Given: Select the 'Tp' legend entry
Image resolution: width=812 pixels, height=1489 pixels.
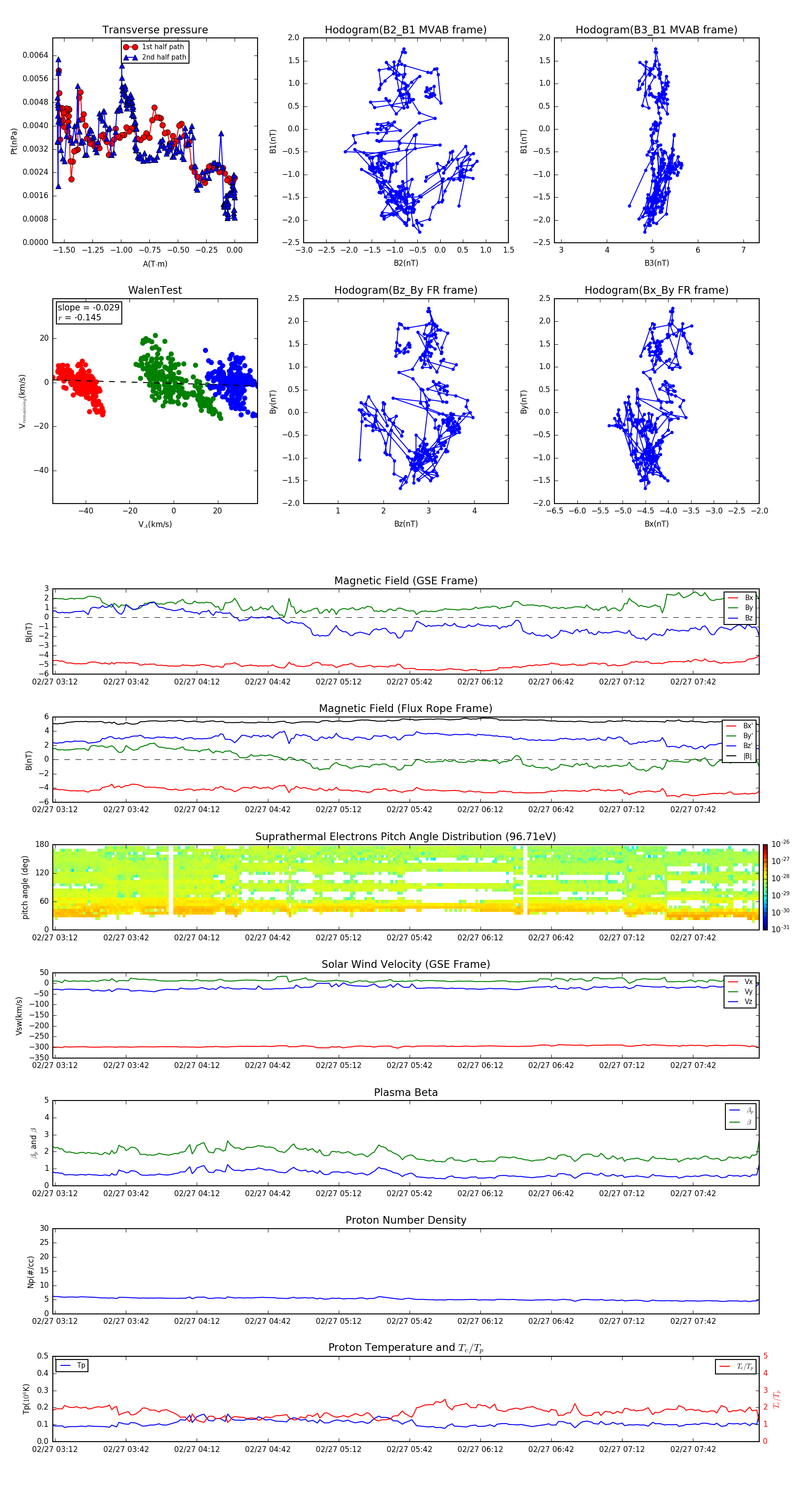Looking at the screenshot, I should pos(72,1365).
